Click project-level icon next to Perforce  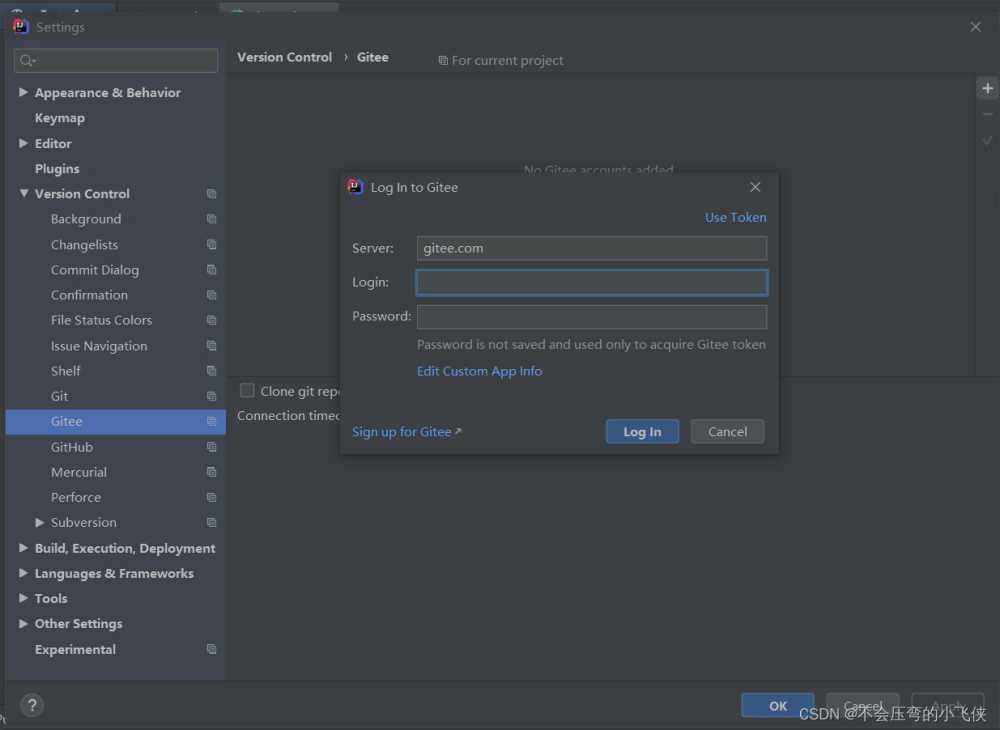[212, 498]
